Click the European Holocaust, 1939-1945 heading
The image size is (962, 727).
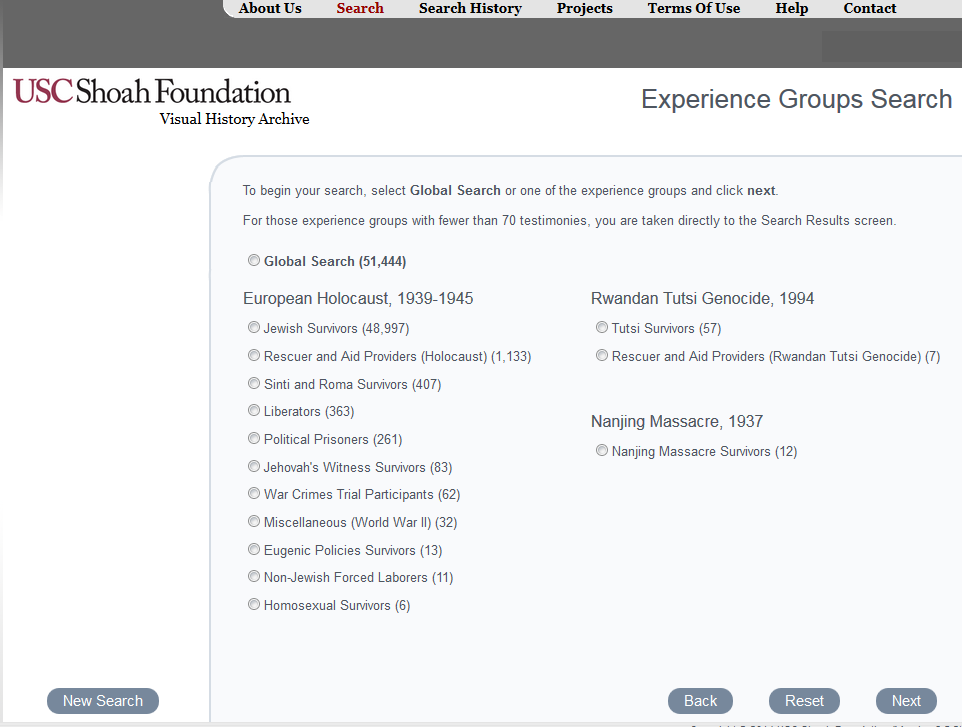[358, 299]
